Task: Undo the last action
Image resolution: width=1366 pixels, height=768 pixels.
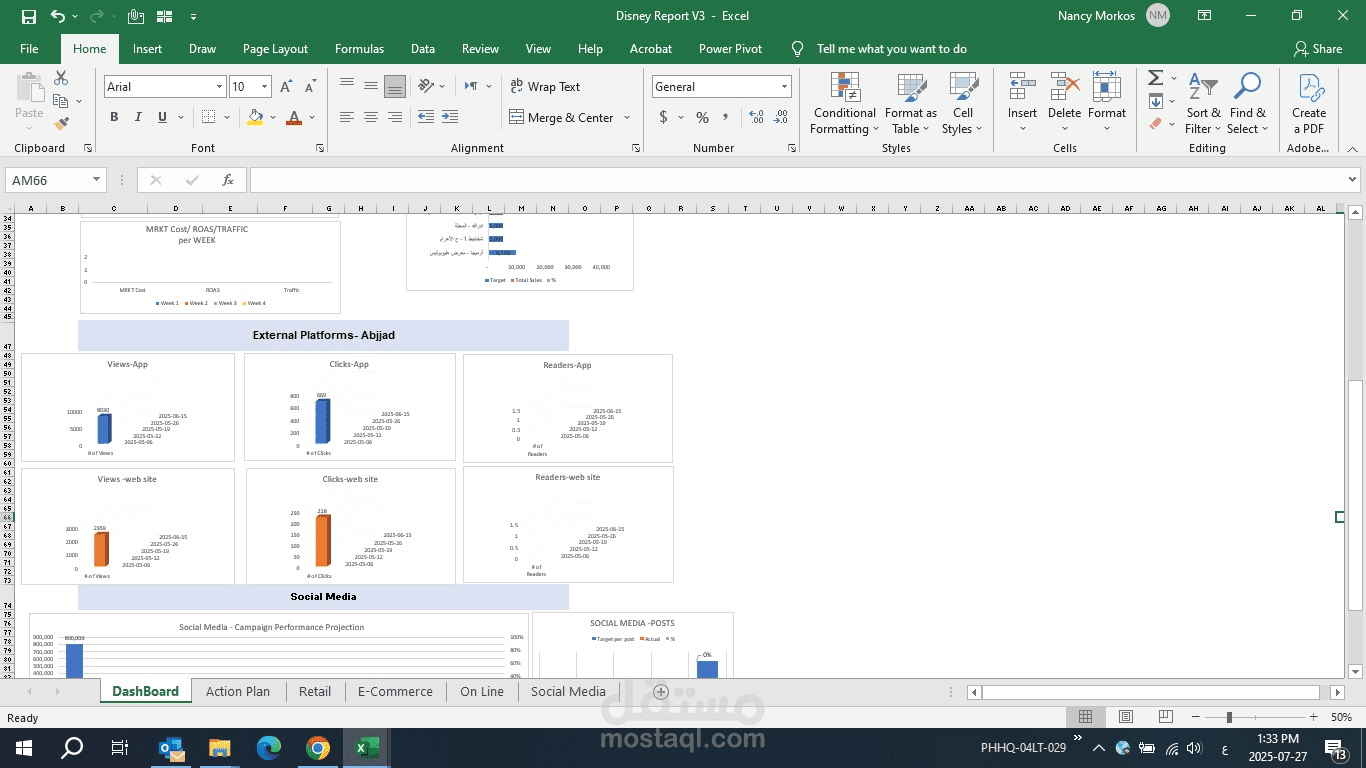Action: (x=58, y=16)
